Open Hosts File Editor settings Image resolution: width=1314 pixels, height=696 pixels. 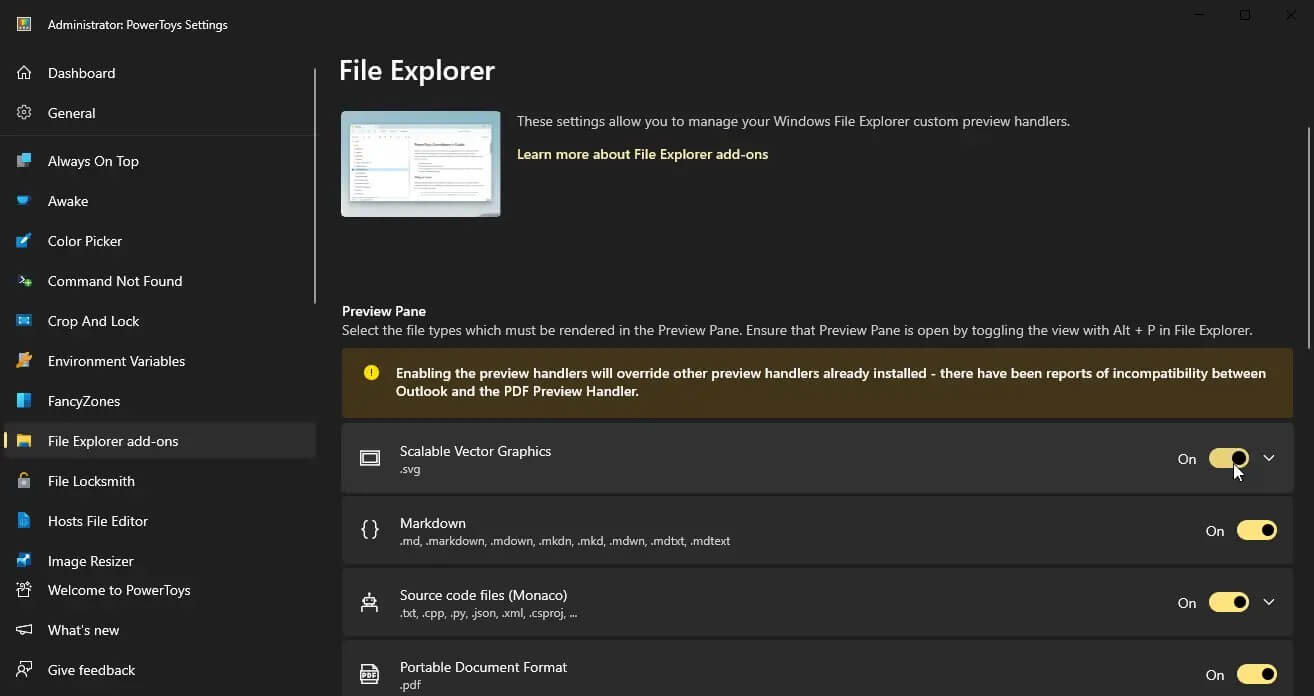click(x=160, y=521)
